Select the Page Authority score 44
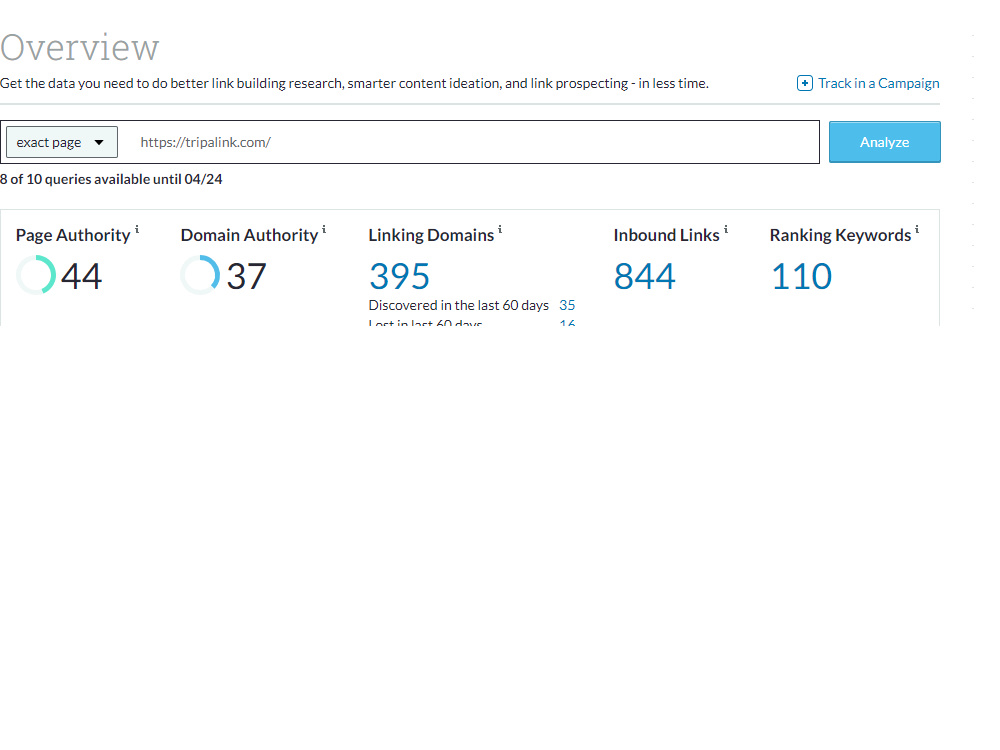 pyautogui.click(x=81, y=276)
